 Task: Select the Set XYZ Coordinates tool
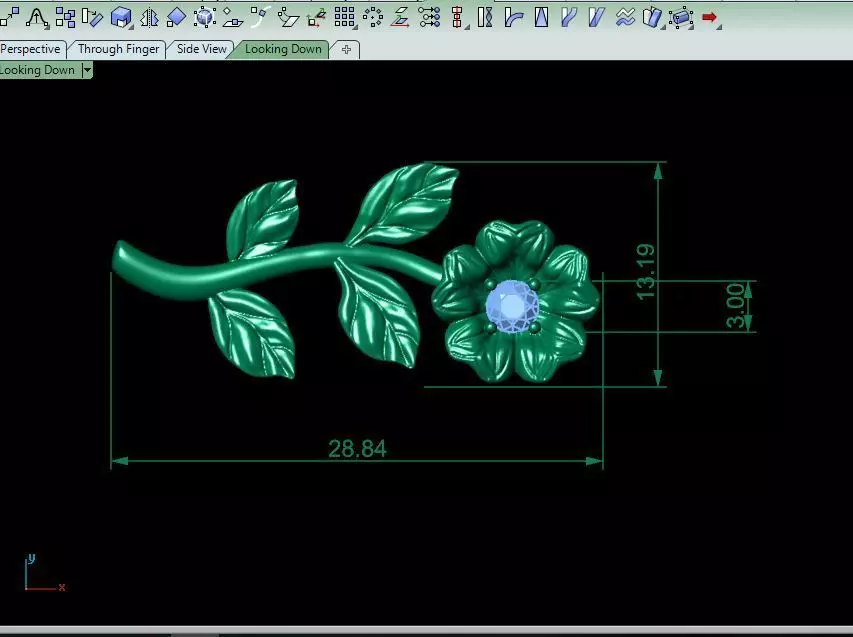[401, 17]
